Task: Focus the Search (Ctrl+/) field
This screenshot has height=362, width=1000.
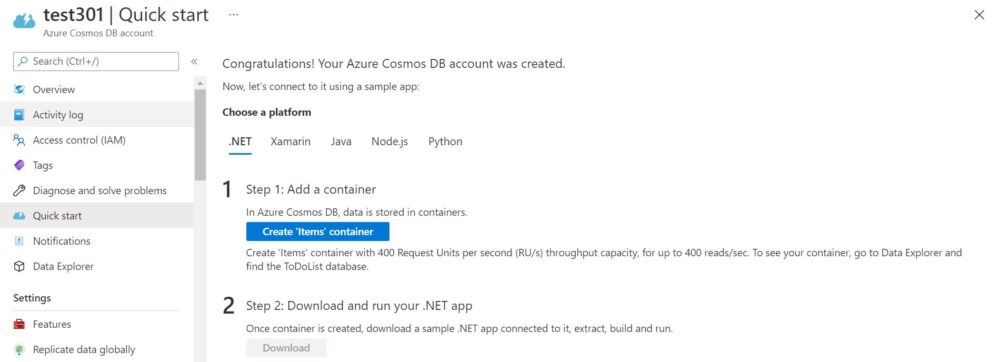Action: (x=96, y=62)
